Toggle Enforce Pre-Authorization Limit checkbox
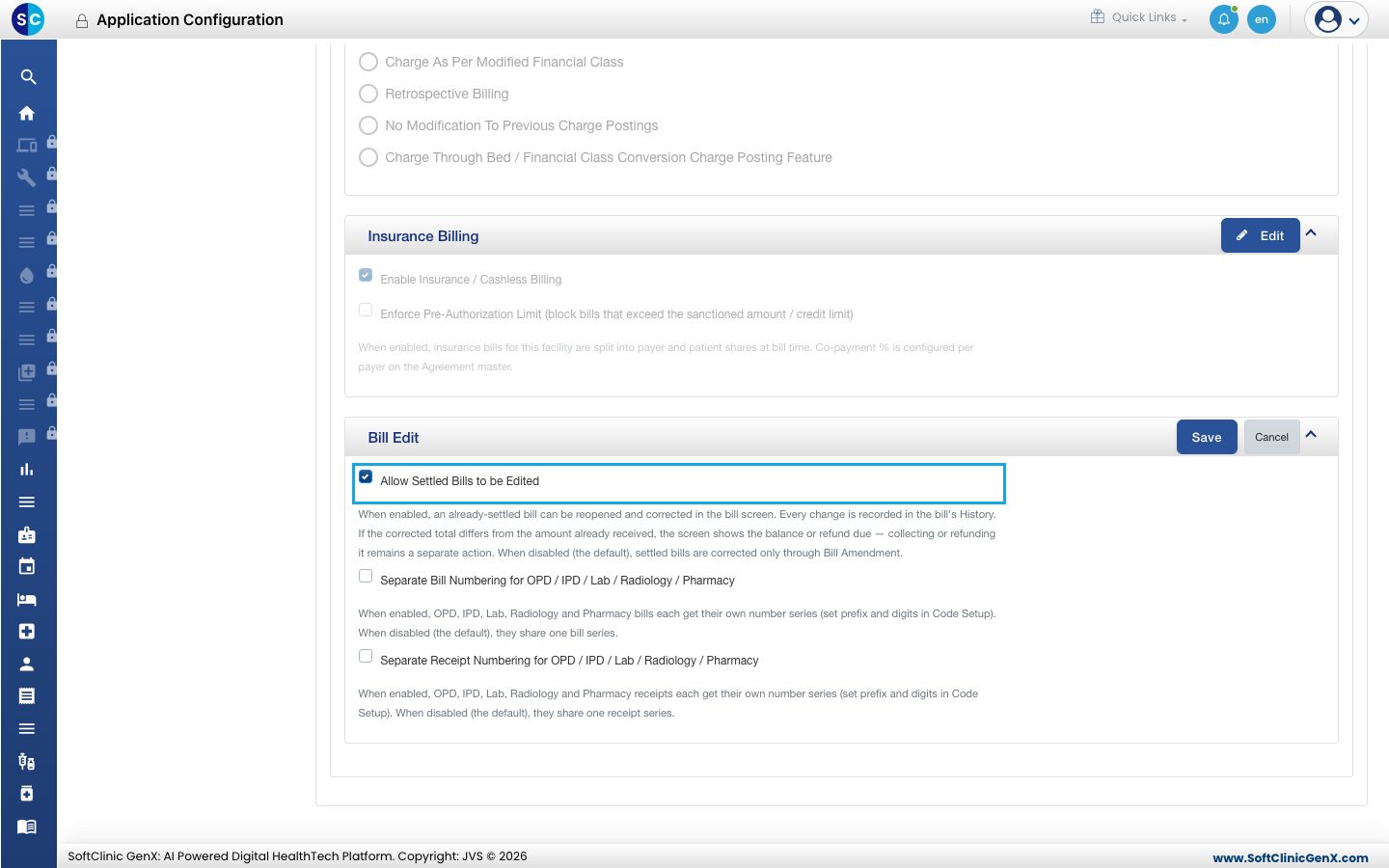 [366, 310]
